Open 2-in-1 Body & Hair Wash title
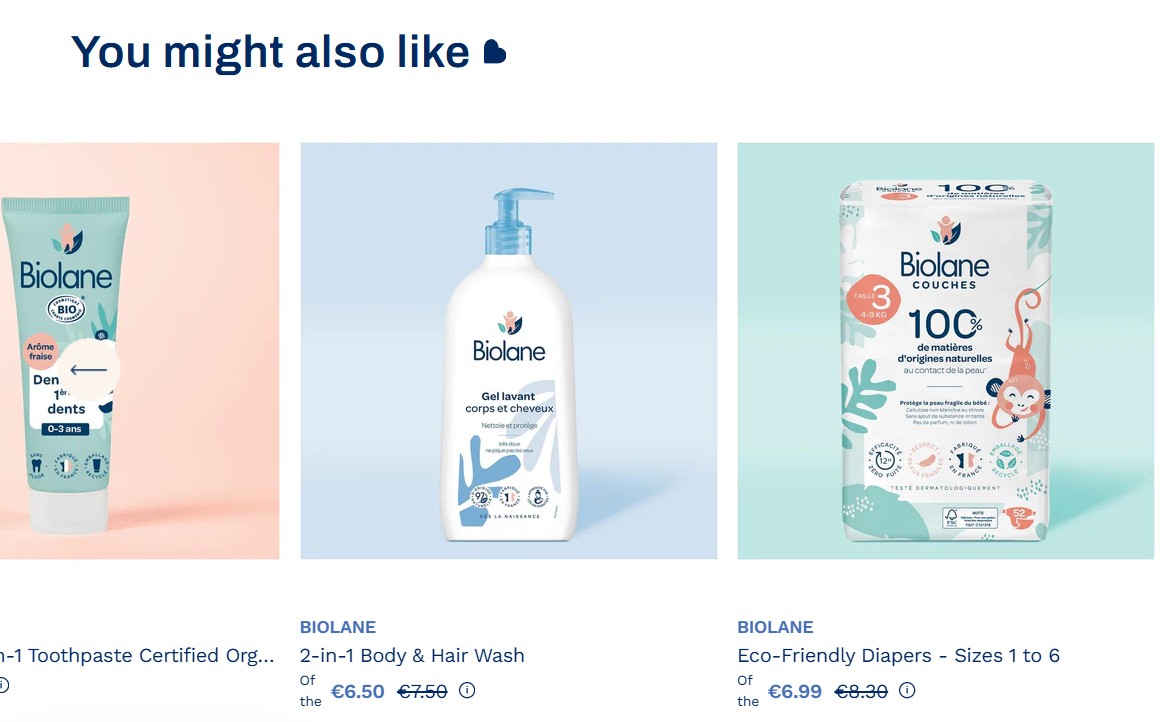The height and width of the screenshot is (722, 1167). click(412, 655)
